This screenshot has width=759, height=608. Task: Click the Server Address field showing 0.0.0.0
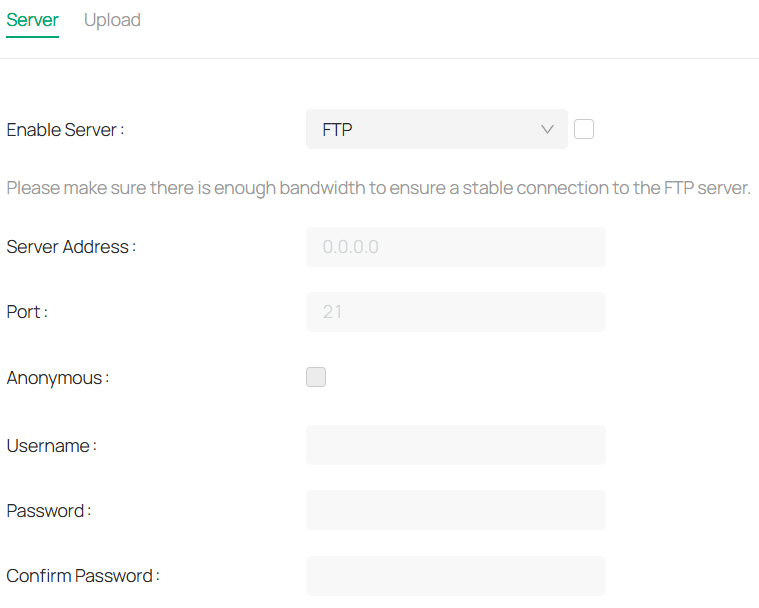point(456,247)
